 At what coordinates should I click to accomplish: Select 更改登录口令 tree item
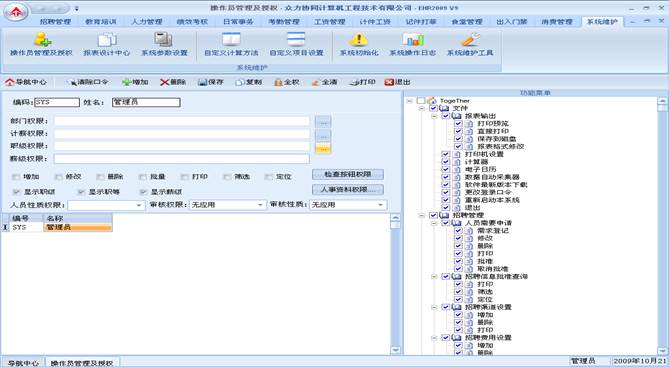[488, 192]
